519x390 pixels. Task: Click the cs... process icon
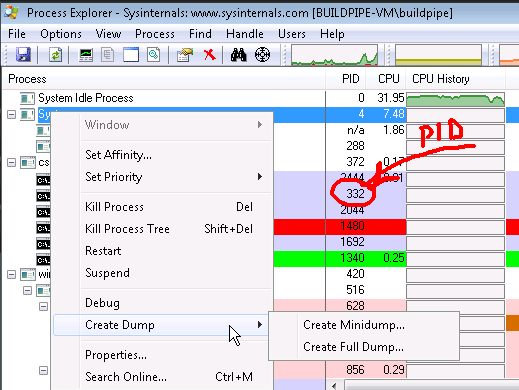(x=28, y=163)
